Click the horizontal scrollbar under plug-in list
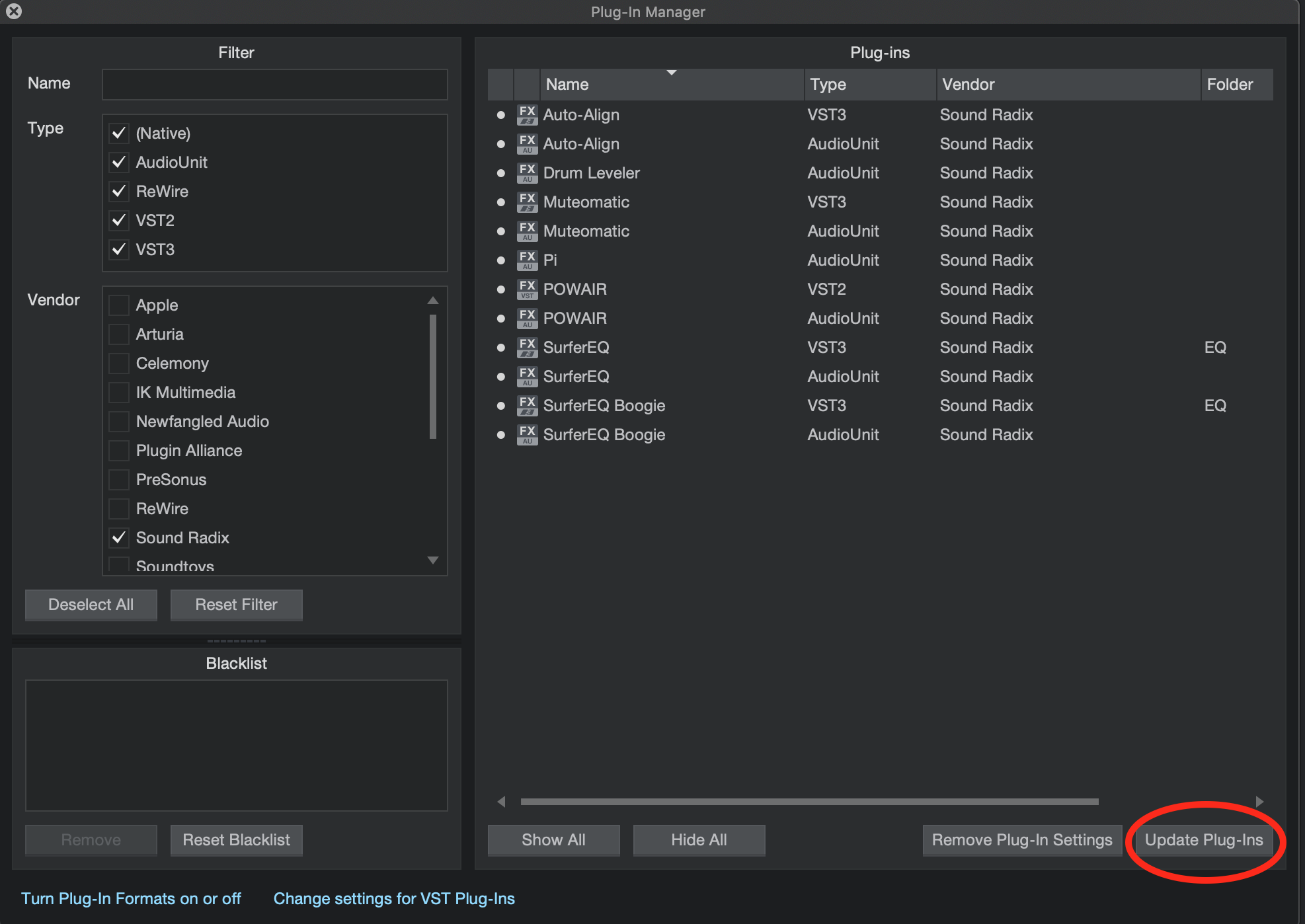1305x924 pixels. coord(809,802)
